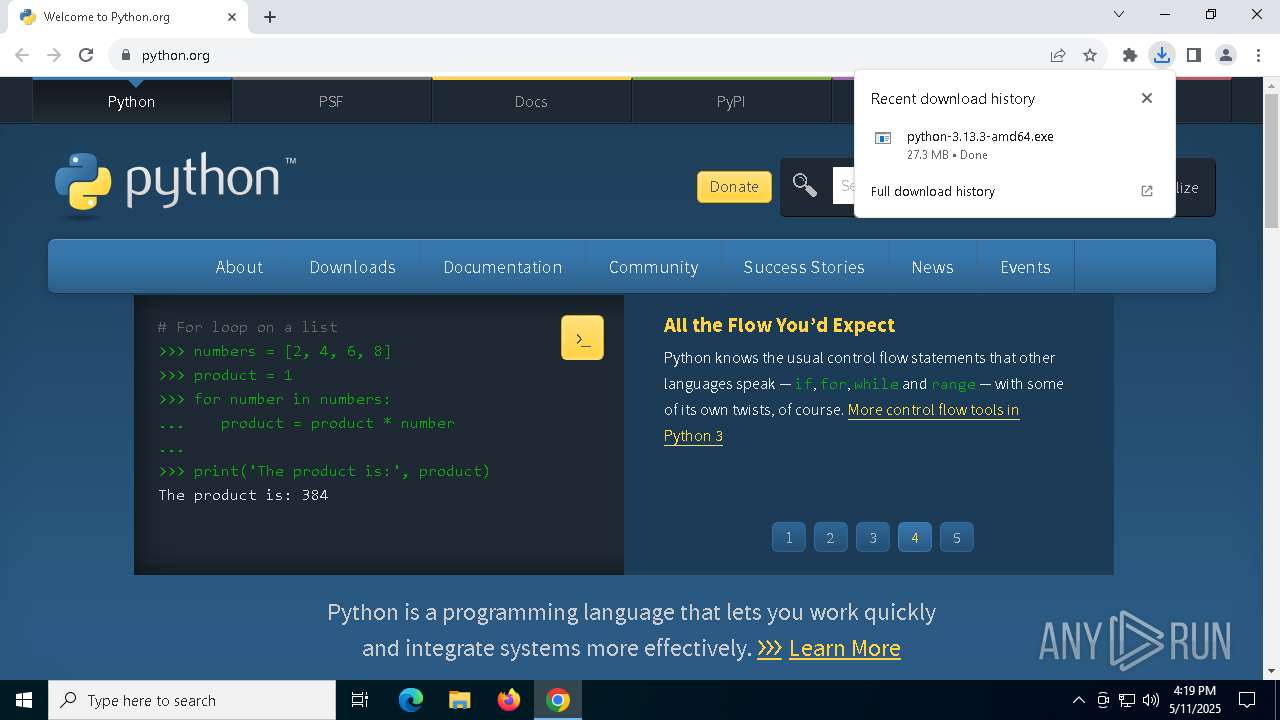This screenshot has height=720, width=1280.
Task: Open the Downloads menu
Action: pos(353,267)
